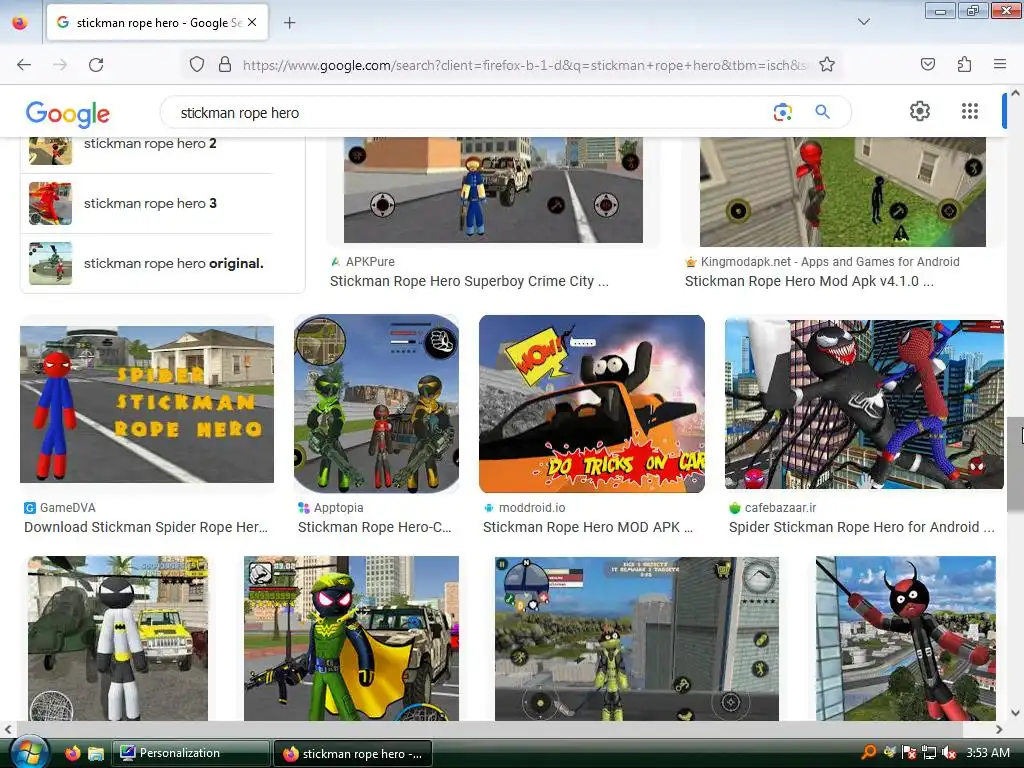Viewport: 1024px width, 768px height.
Task: Choose suggestion stickman rope hero 3
Action: click(150, 203)
